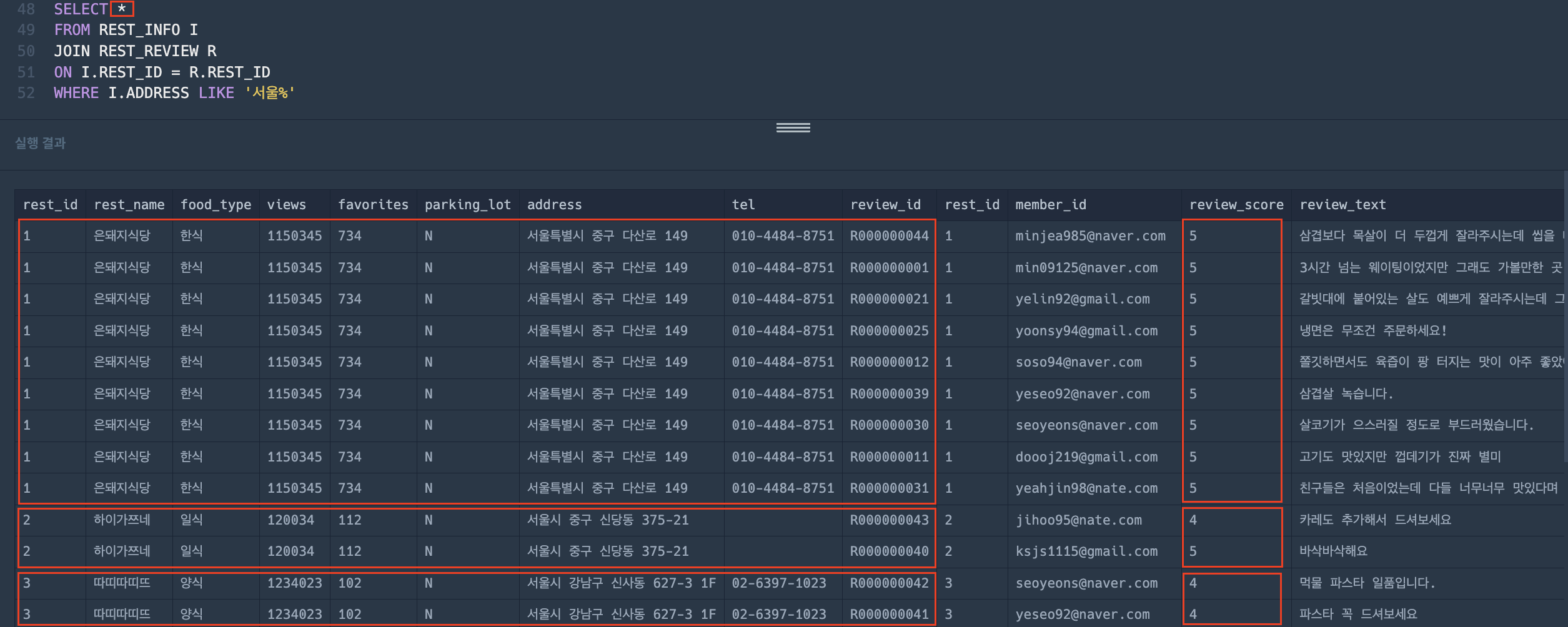Select the food_type column header
This screenshot has width=1568, height=627.
(216, 205)
